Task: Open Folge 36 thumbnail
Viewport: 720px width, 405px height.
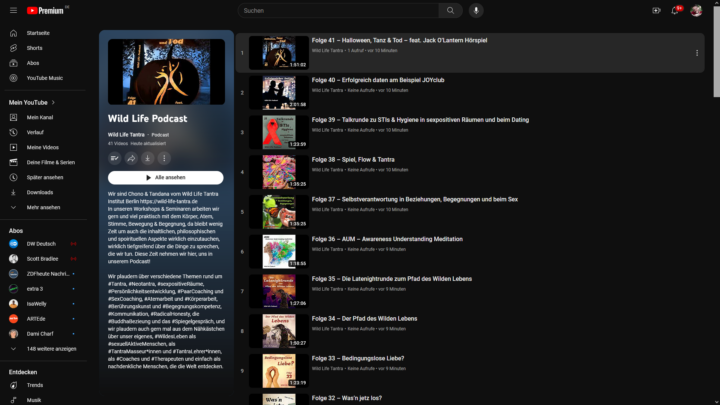Action: 279,252
